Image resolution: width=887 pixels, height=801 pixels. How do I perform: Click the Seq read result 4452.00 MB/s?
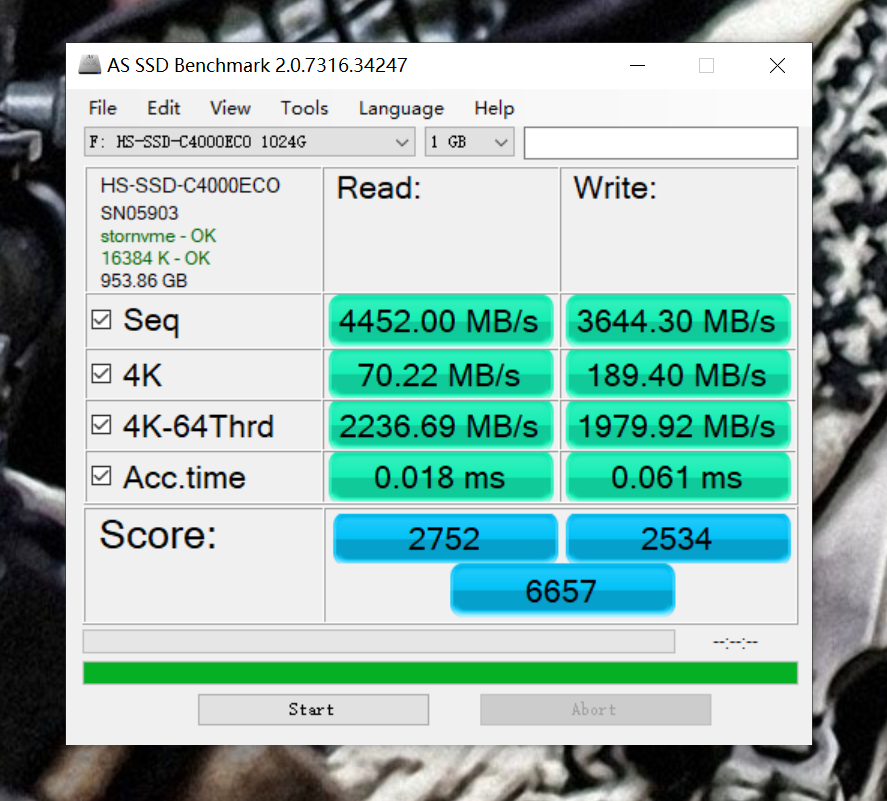tap(441, 321)
